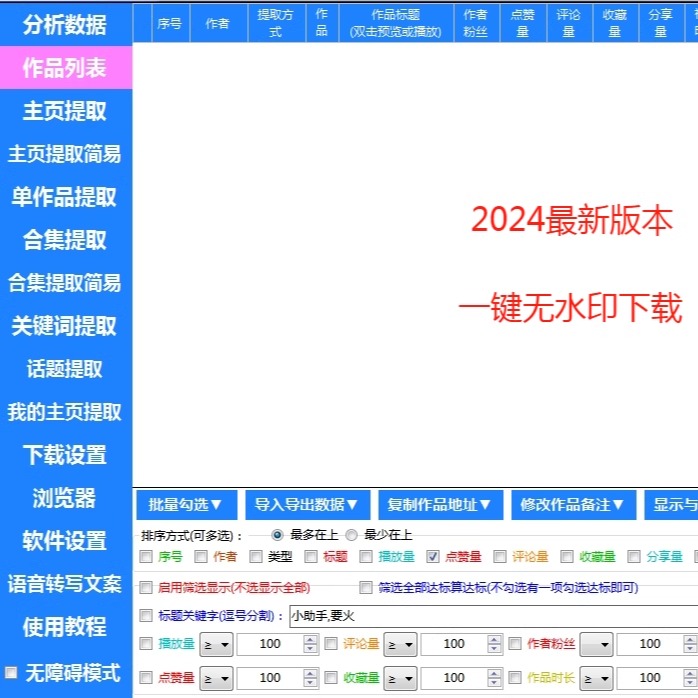
Task: Open the 浏览器 sidebar item
Action: pyautogui.click(x=65, y=498)
